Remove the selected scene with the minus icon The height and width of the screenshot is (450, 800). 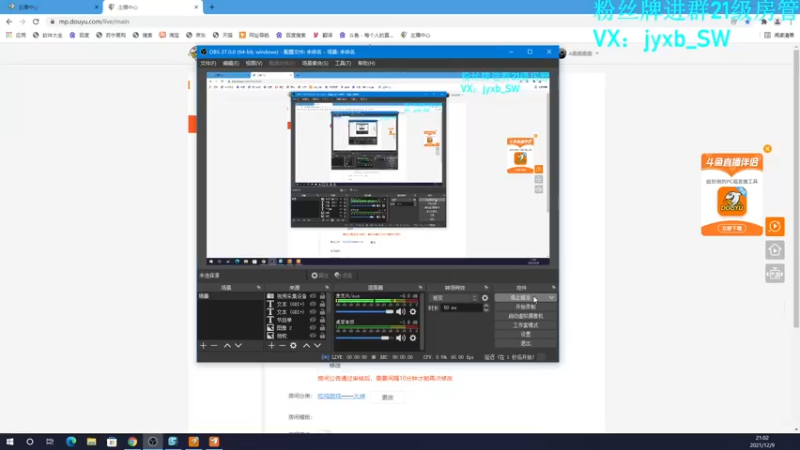coord(214,345)
